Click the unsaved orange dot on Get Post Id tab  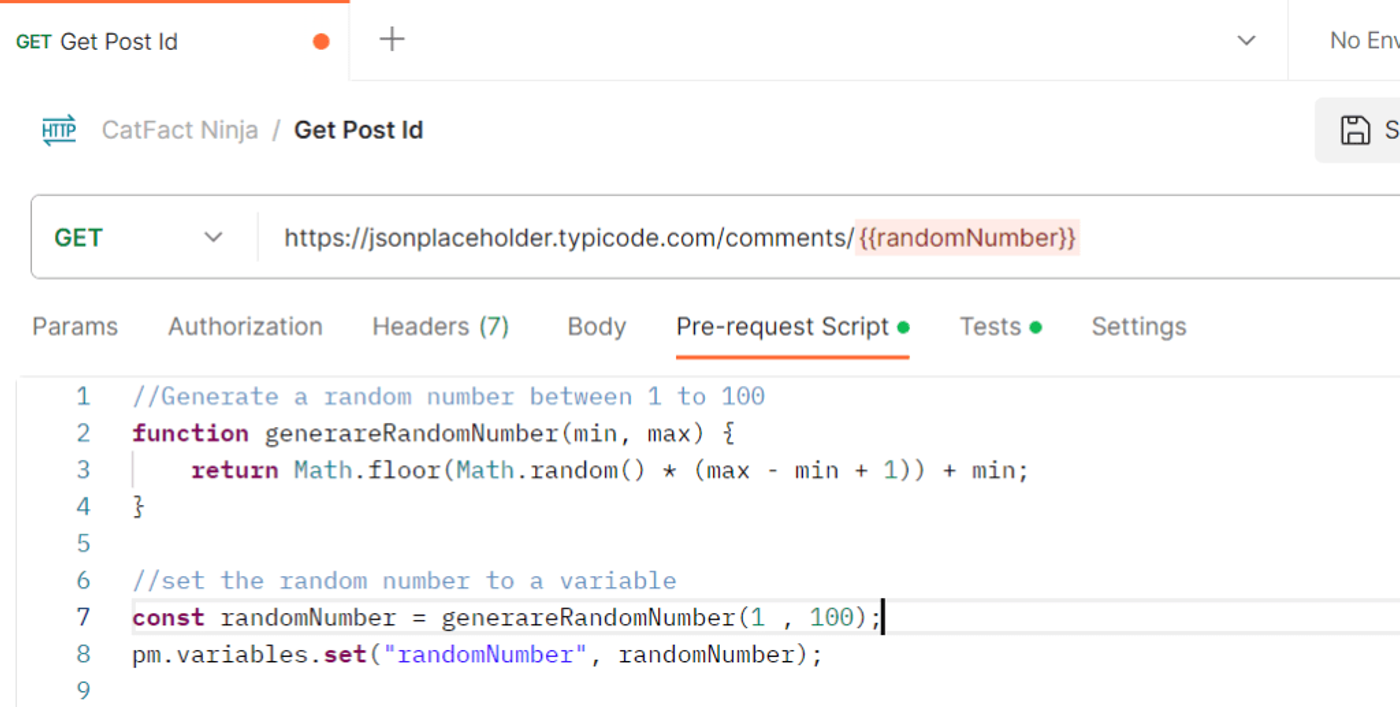321,41
